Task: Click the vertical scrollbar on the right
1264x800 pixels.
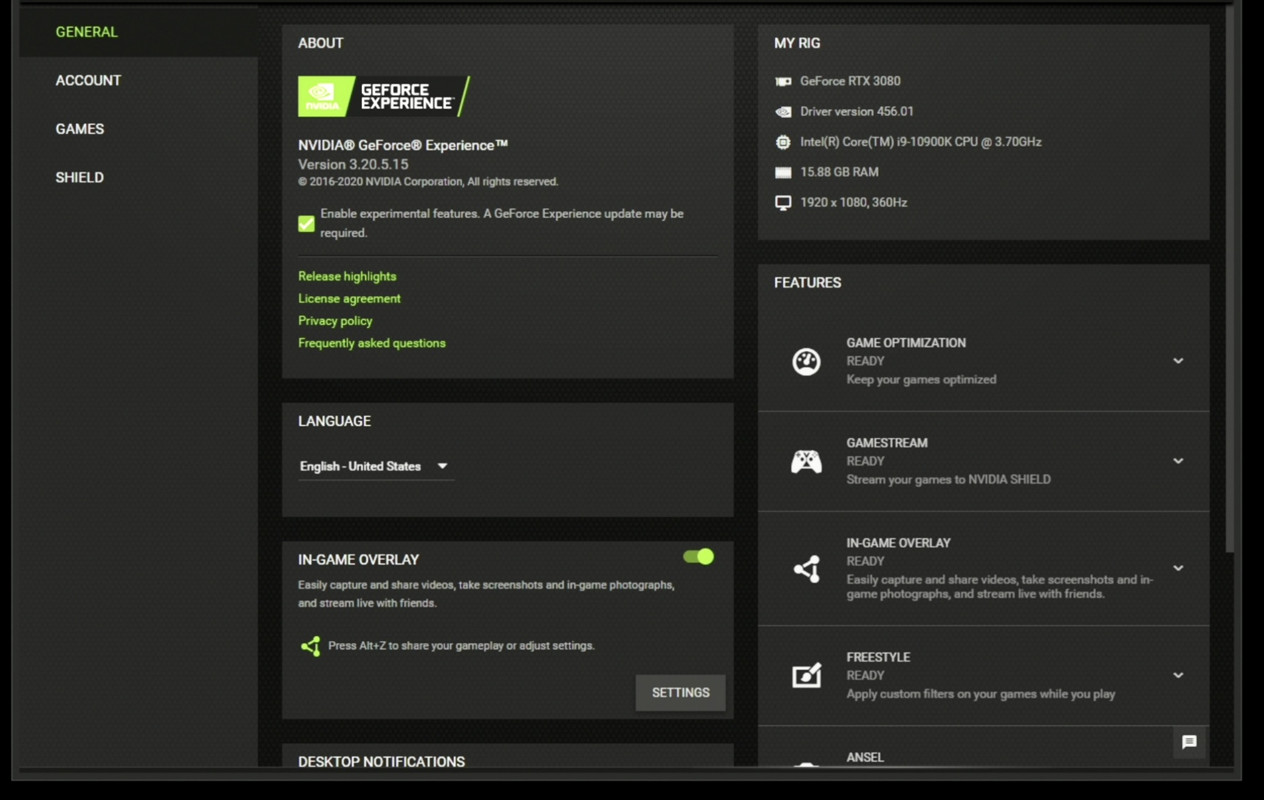Action: pos(1230,280)
